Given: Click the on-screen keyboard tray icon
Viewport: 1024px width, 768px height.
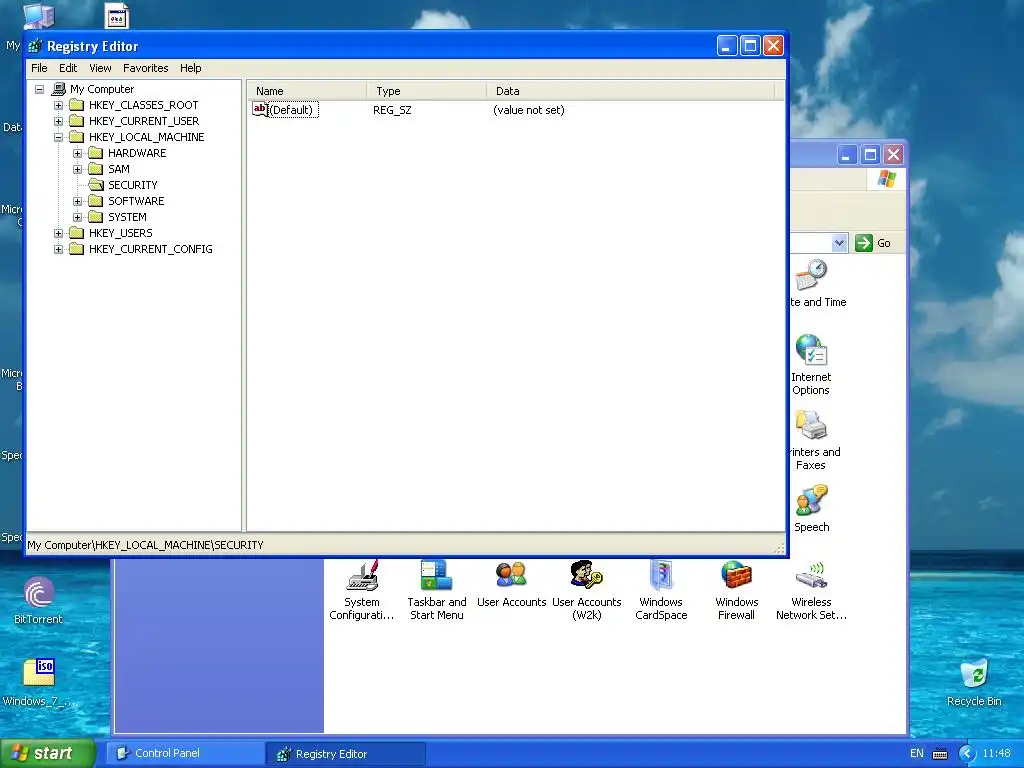Looking at the screenshot, I should pos(940,754).
